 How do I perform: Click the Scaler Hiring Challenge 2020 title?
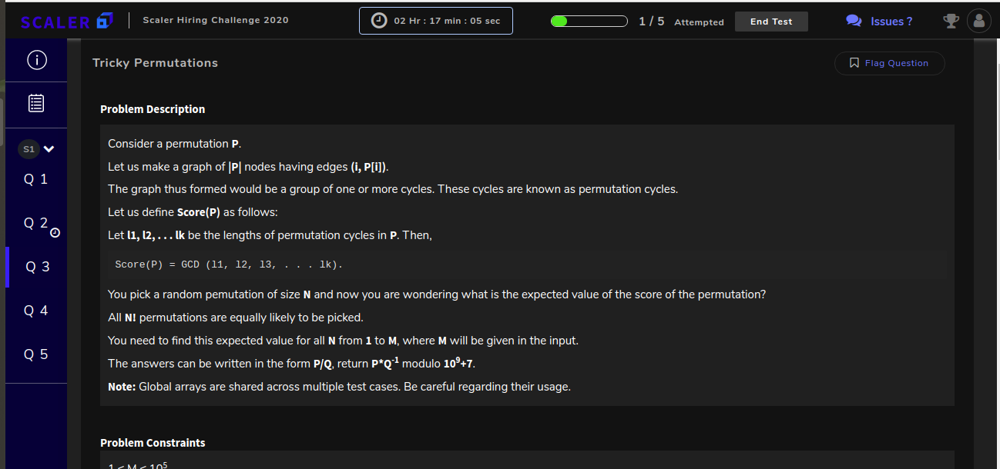click(216, 20)
